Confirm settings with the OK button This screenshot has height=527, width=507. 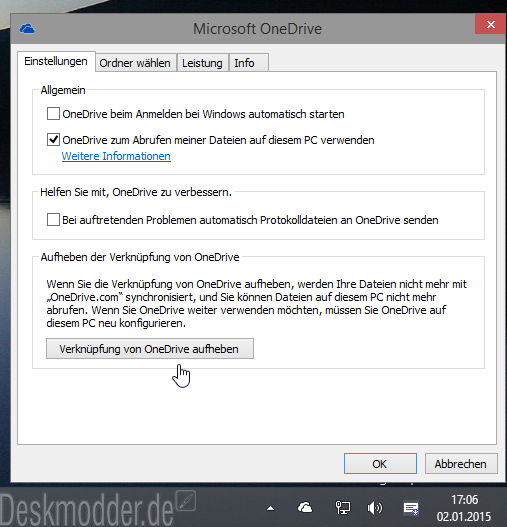380,464
